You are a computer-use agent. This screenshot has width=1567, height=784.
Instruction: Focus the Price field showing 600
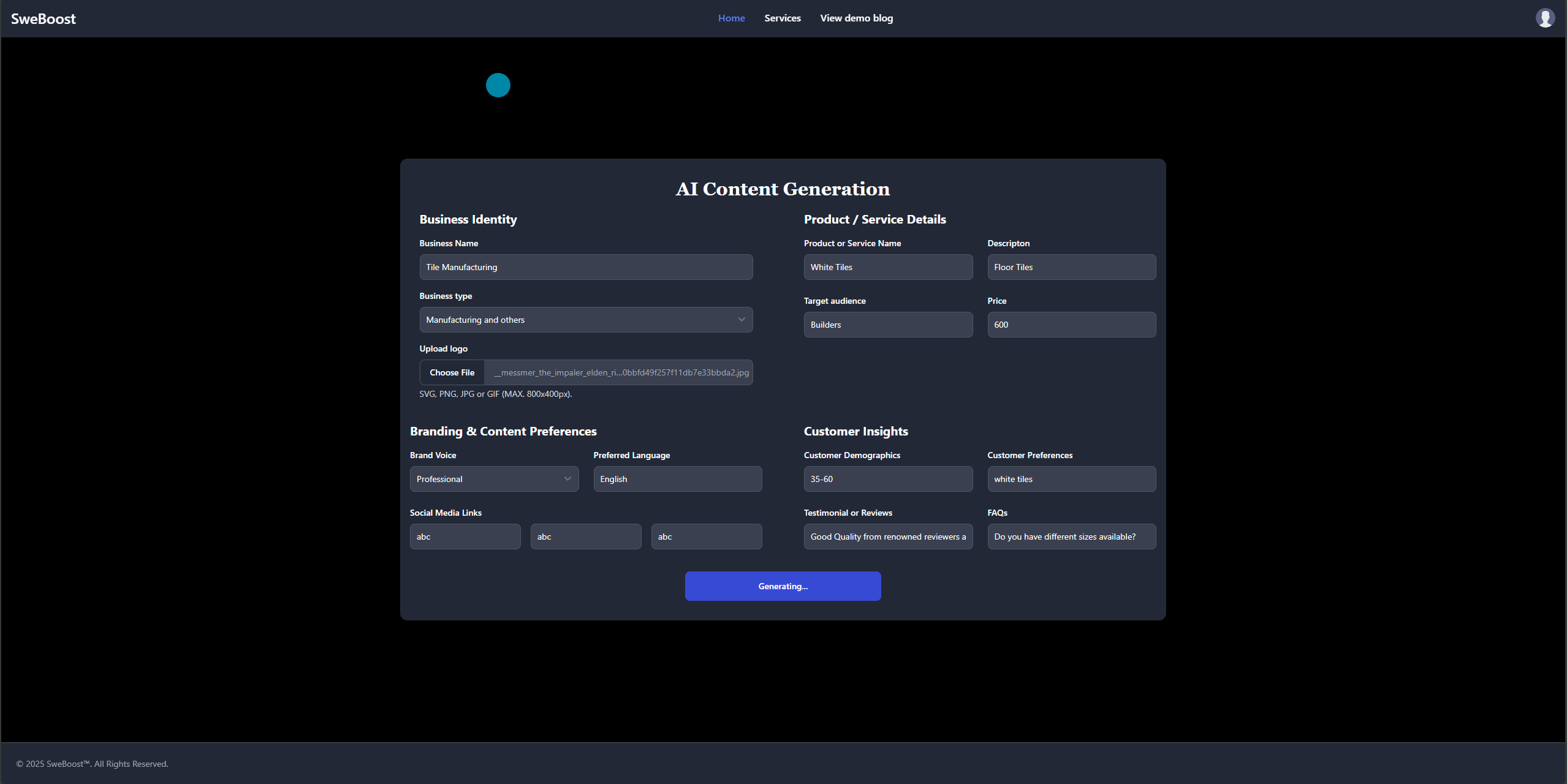[1071, 325]
